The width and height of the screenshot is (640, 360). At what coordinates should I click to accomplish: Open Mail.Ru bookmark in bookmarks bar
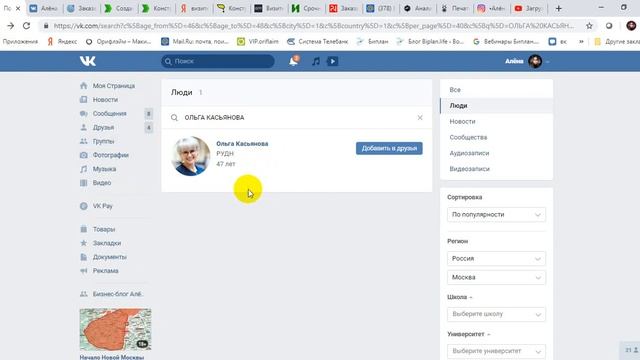coord(195,42)
